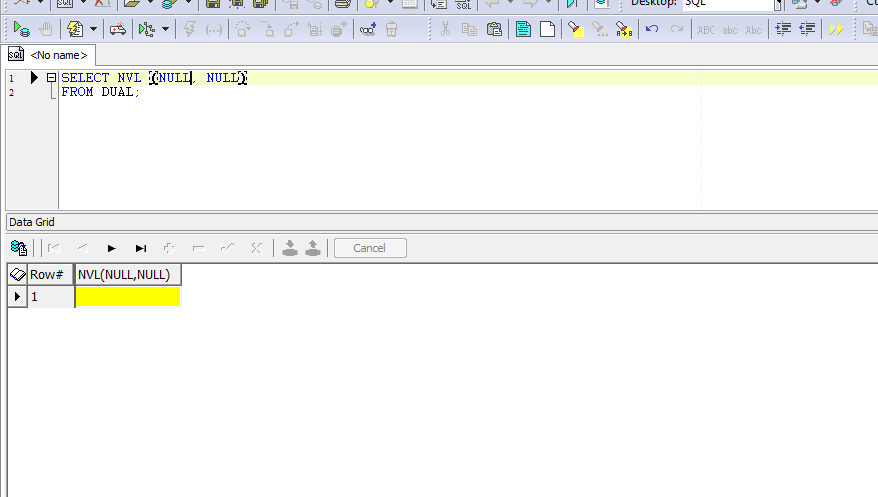This screenshot has height=497, width=878.
Task: Click the Undo arrow icon
Action: tap(652, 29)
